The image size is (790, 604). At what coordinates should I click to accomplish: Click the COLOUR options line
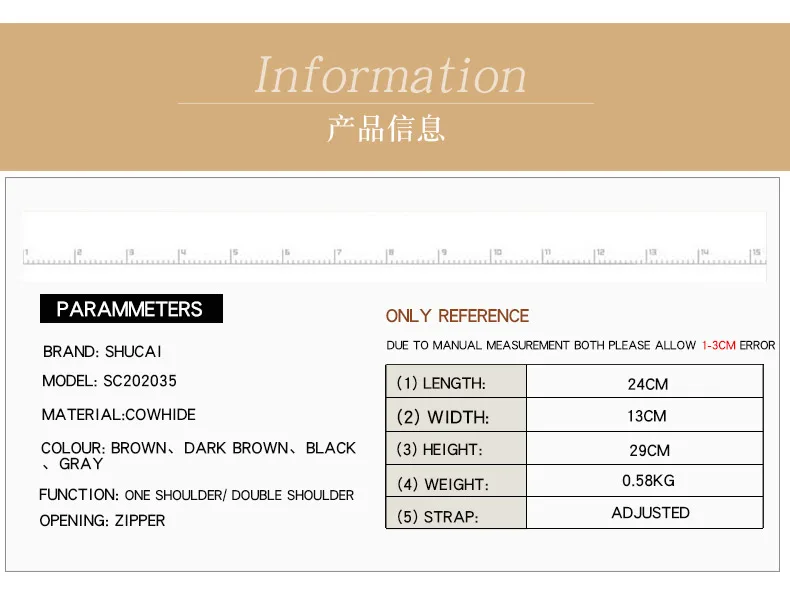(198, 449)
